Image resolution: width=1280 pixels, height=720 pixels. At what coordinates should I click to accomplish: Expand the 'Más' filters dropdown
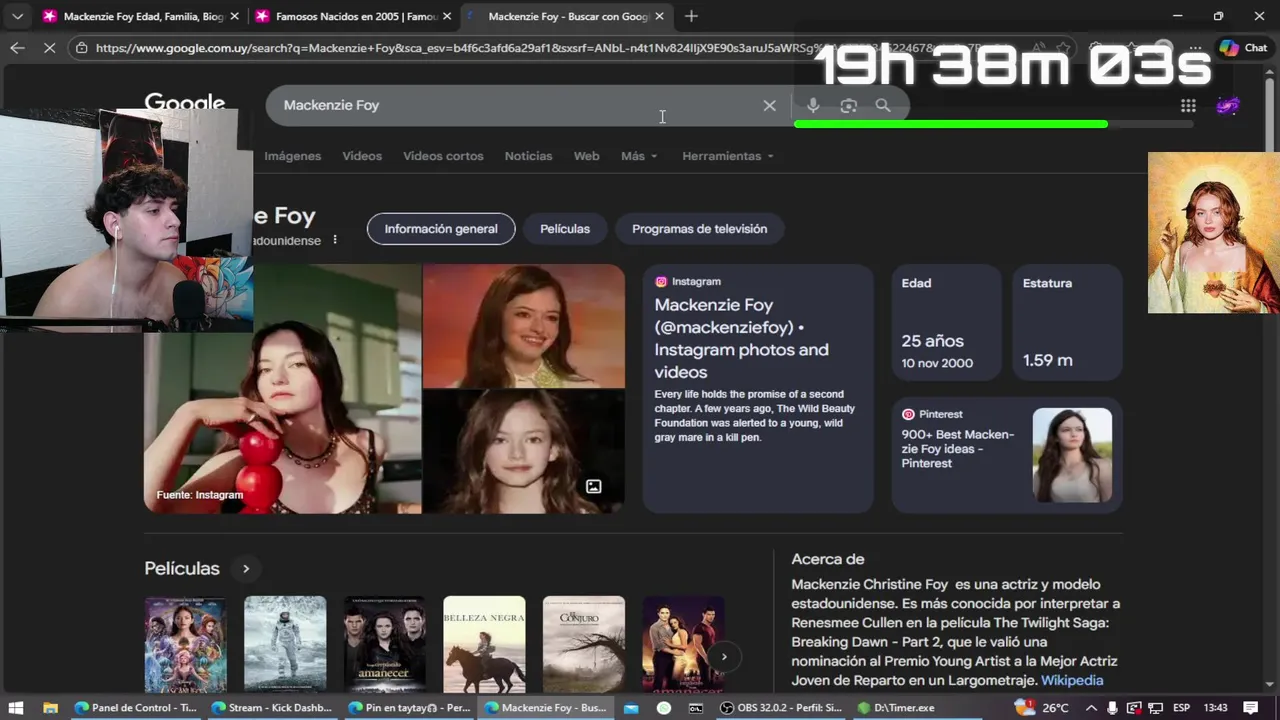point(639,156)
